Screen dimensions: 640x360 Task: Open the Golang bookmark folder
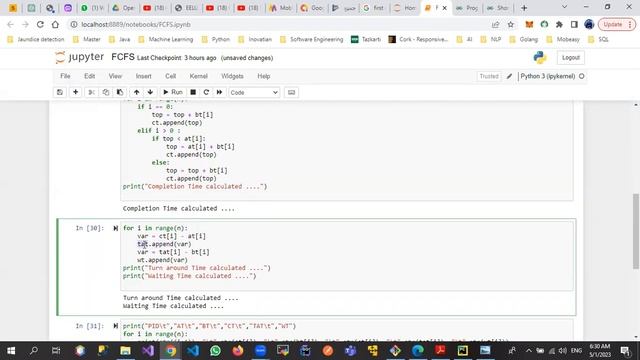[524, 40]
